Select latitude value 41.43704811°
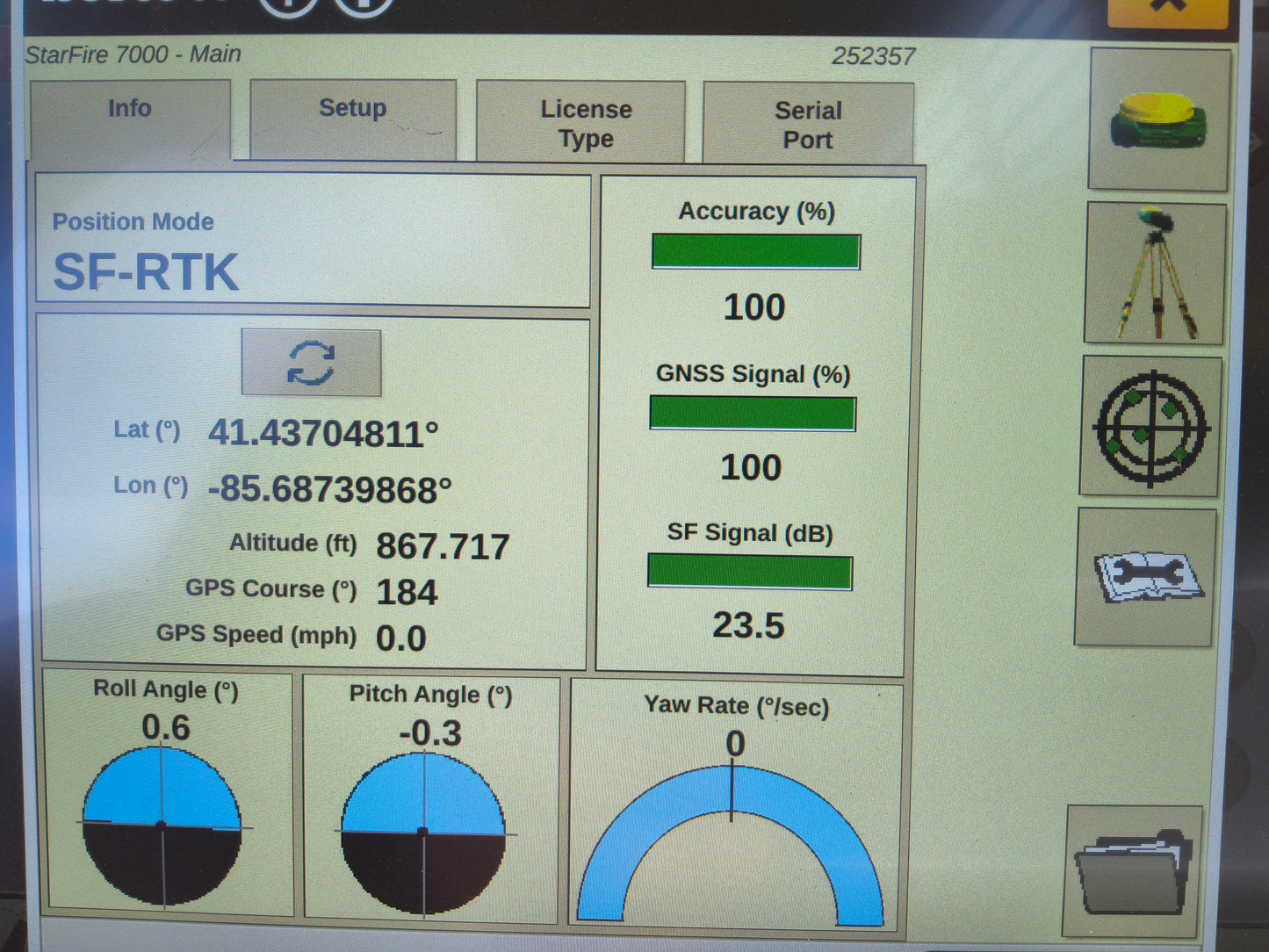 click(323, 433)
